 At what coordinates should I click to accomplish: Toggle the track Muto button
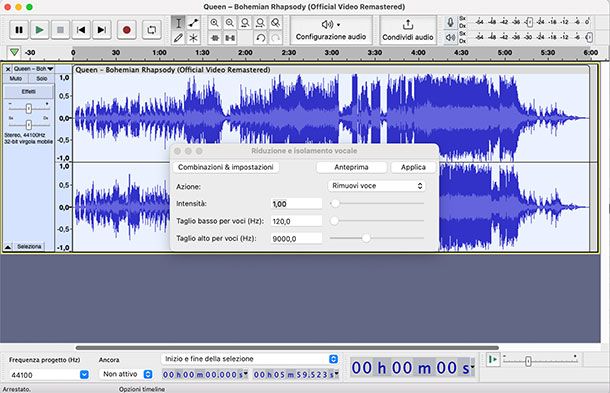[16, 79]
